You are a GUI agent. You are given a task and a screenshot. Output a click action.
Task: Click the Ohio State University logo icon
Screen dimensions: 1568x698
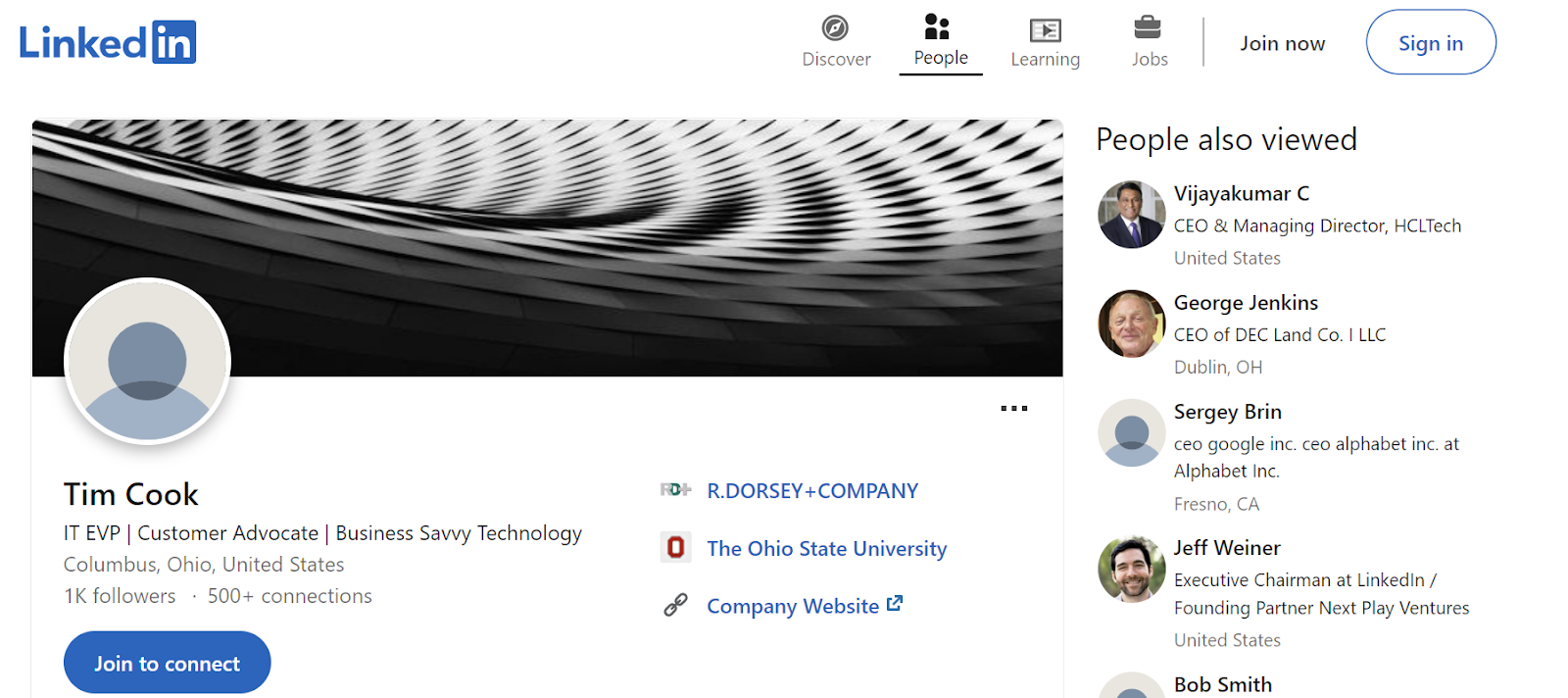[x=675, y=547]
